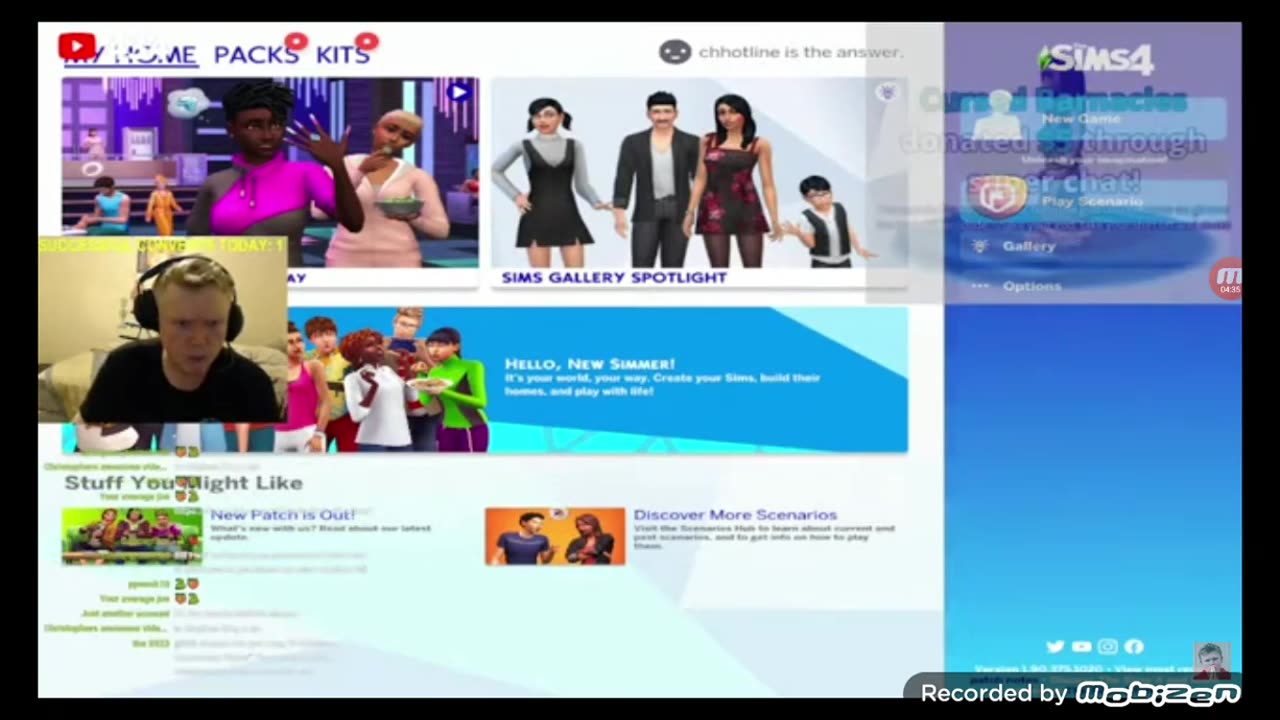The width and height of the screenshot is (1280, 720).
Task: Open the Sims Gallery Spotlight family image
Action: 699,173
